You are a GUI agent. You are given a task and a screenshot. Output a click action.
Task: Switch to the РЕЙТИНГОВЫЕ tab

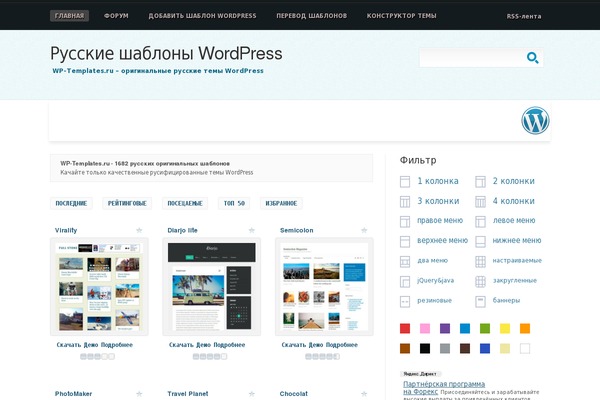(127, 203)
